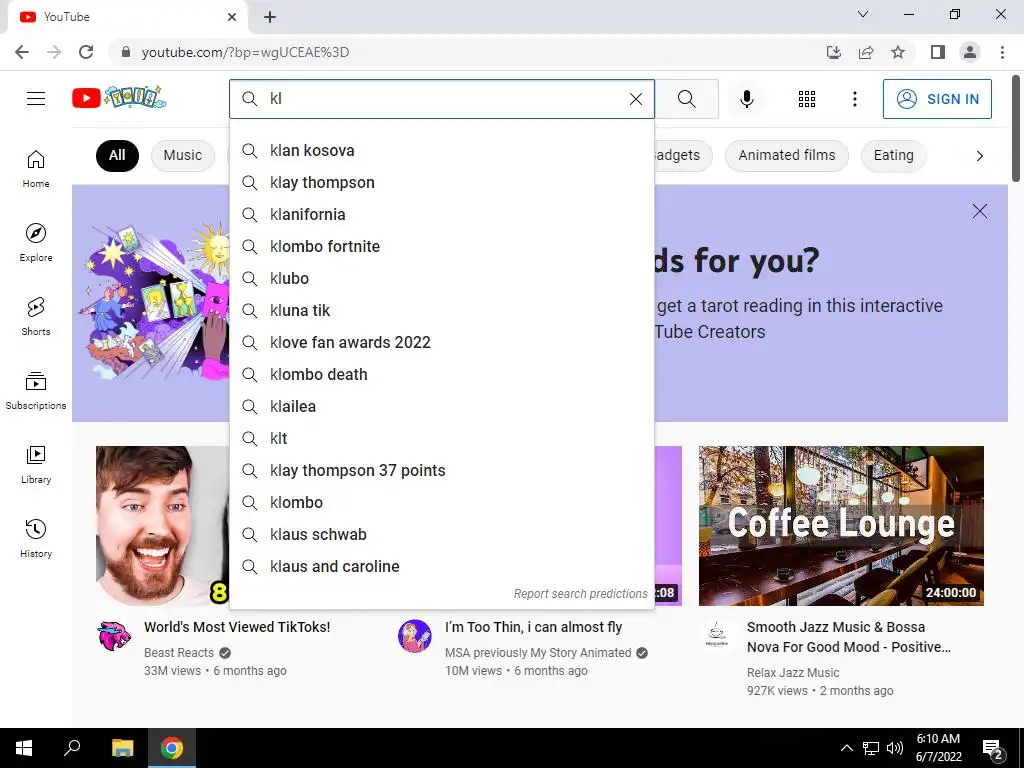
Task: Open World's Most Viewed TikToks thumbnail
Action: click(163, 526)
